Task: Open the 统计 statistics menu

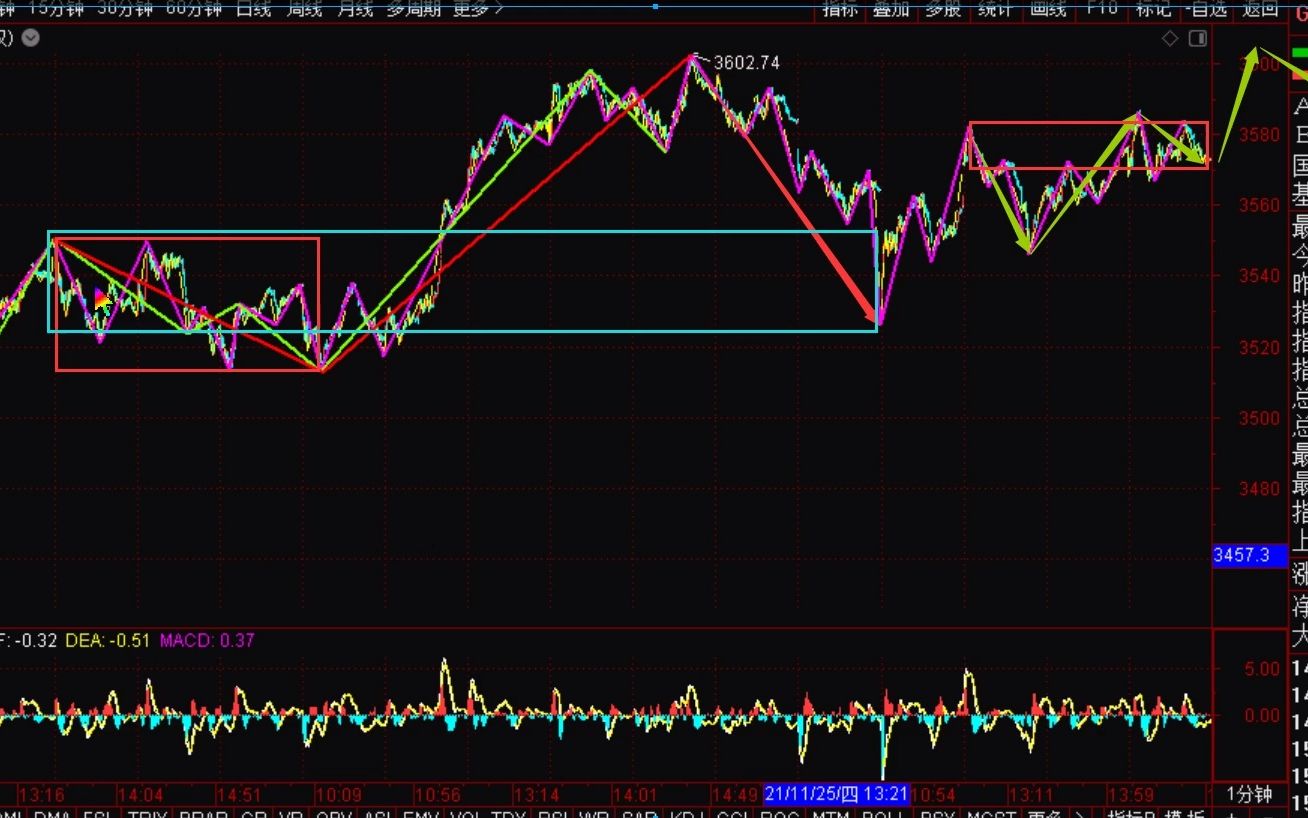Action: click(x=994, y=8)
